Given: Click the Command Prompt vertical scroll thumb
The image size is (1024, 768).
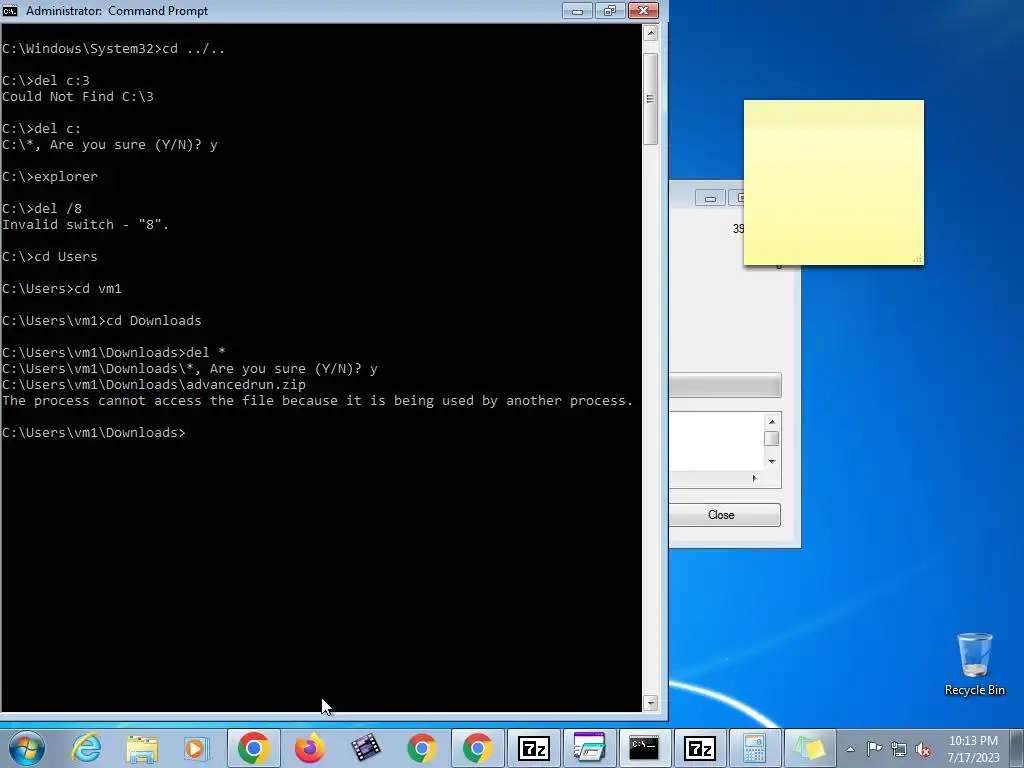Looking at the screenshot, I should click(650, 99).
